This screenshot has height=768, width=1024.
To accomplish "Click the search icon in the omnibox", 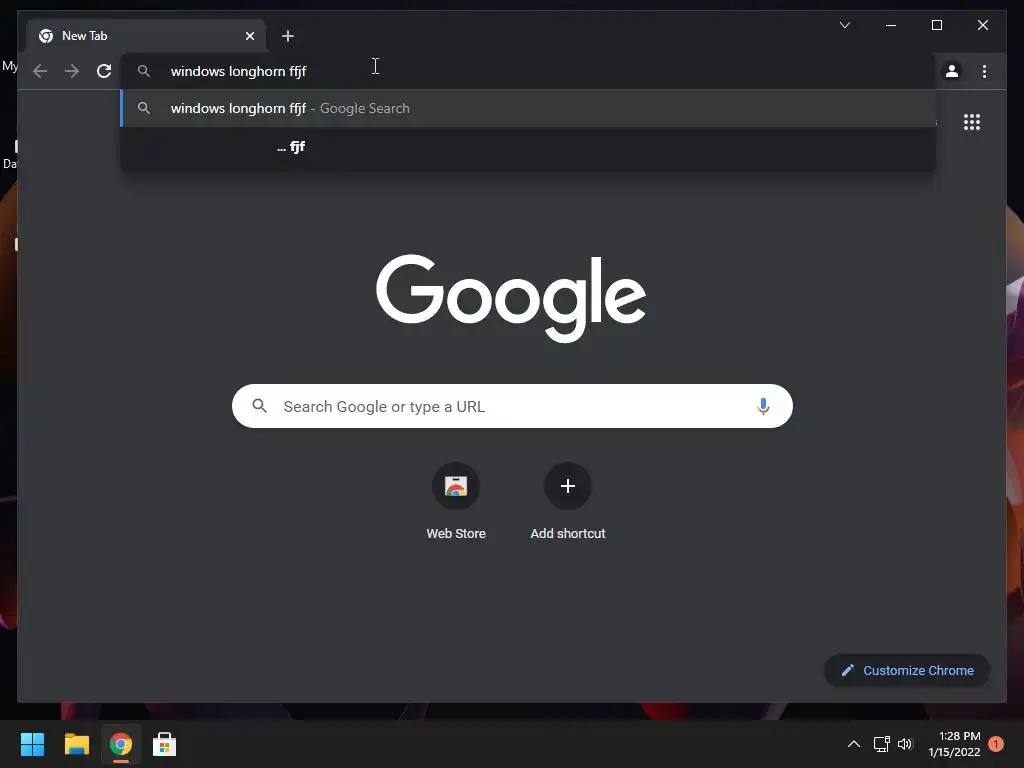I will pos(144,71).
